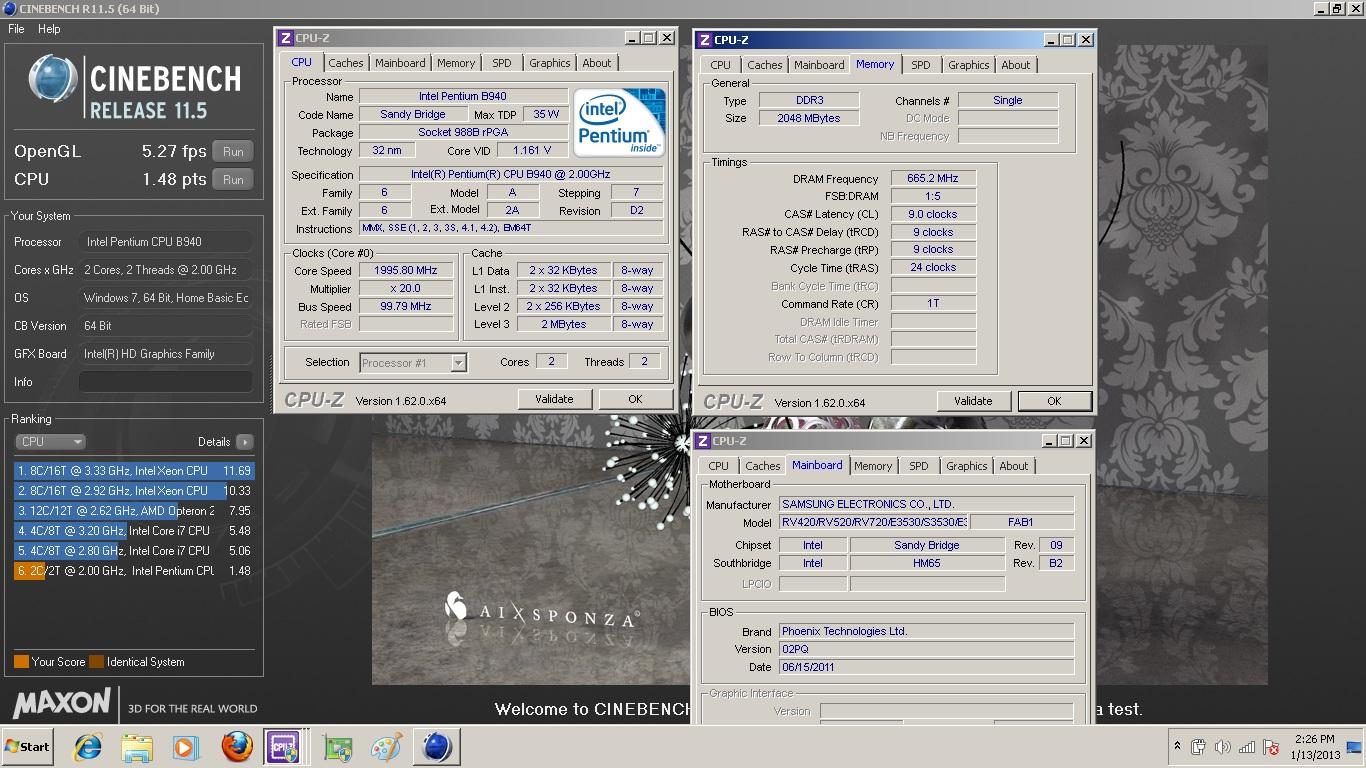Click the Socket 988B rPGA package value
The image size is (1366, 768).
[x=463, y=133]
